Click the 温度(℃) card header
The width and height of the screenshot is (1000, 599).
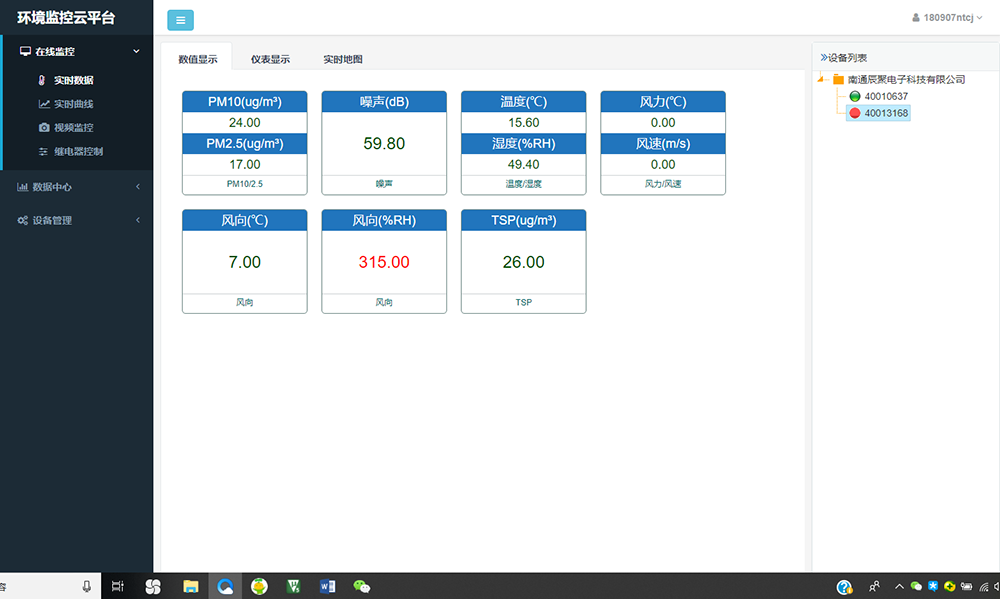[x=524, y=101]
